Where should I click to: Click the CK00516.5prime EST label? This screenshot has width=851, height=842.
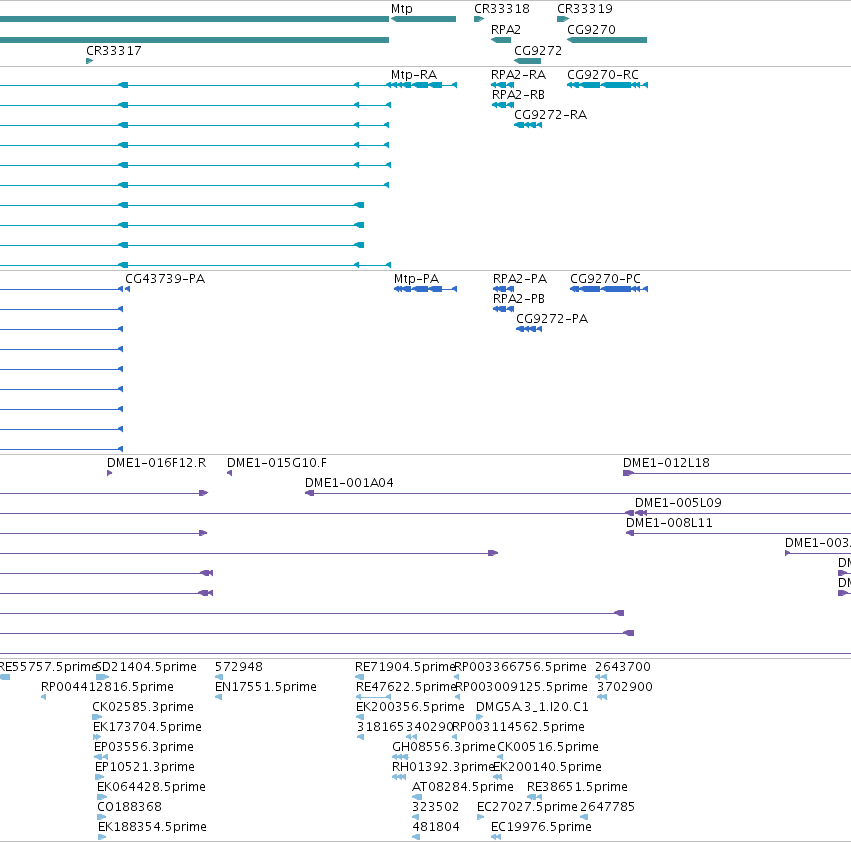(548, 746)
